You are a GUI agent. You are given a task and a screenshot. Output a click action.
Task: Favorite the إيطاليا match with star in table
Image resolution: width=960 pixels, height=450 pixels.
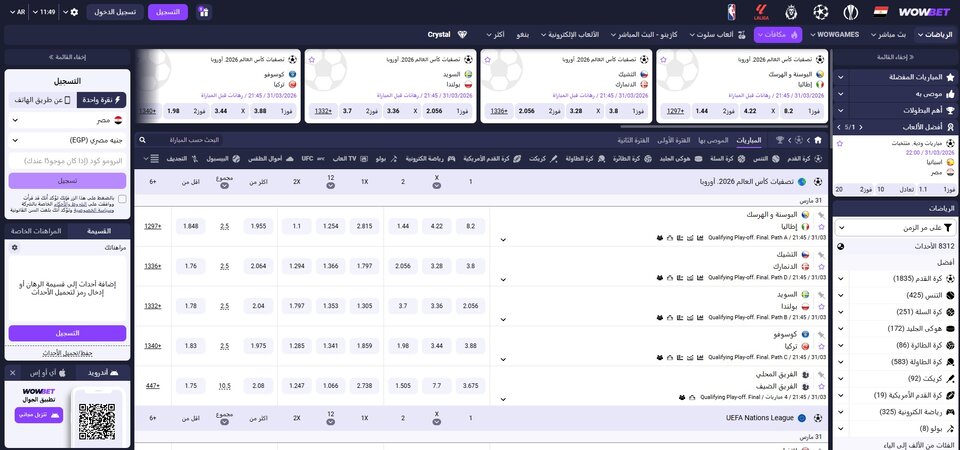tap(822, 227)
